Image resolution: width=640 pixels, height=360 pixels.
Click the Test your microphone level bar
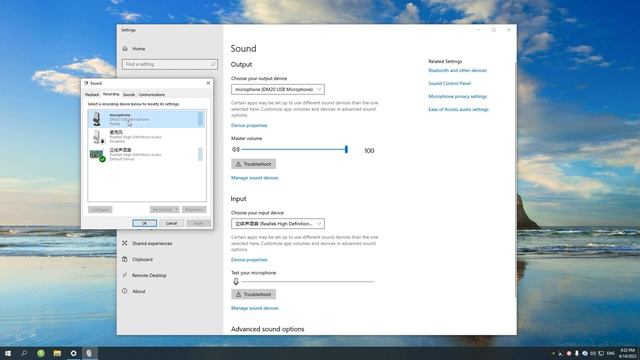click(x=308, y=282)
